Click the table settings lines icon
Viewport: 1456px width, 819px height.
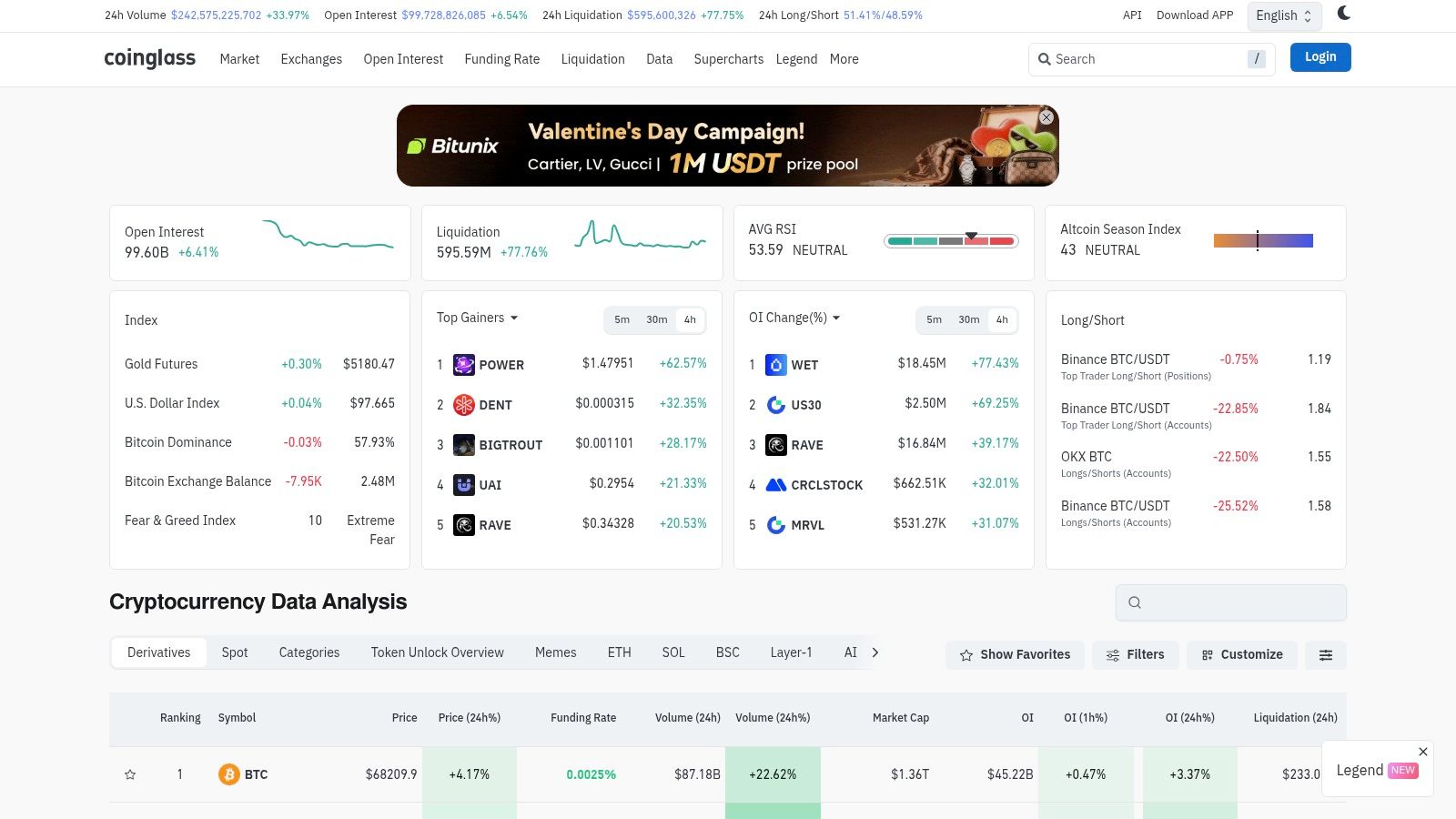coord(1326,655)
